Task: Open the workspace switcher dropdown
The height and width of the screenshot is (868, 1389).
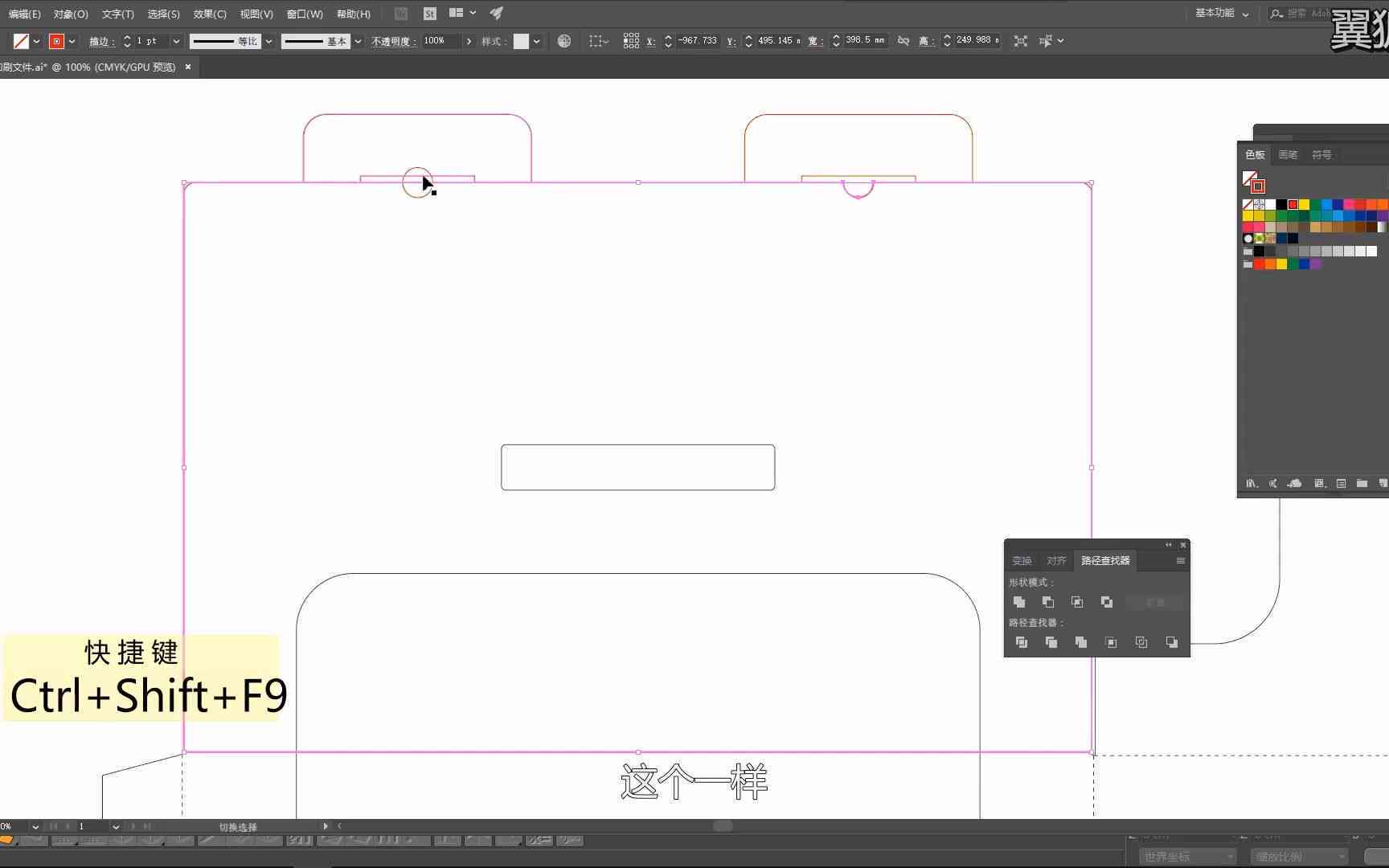Action: pos(1222,14)
